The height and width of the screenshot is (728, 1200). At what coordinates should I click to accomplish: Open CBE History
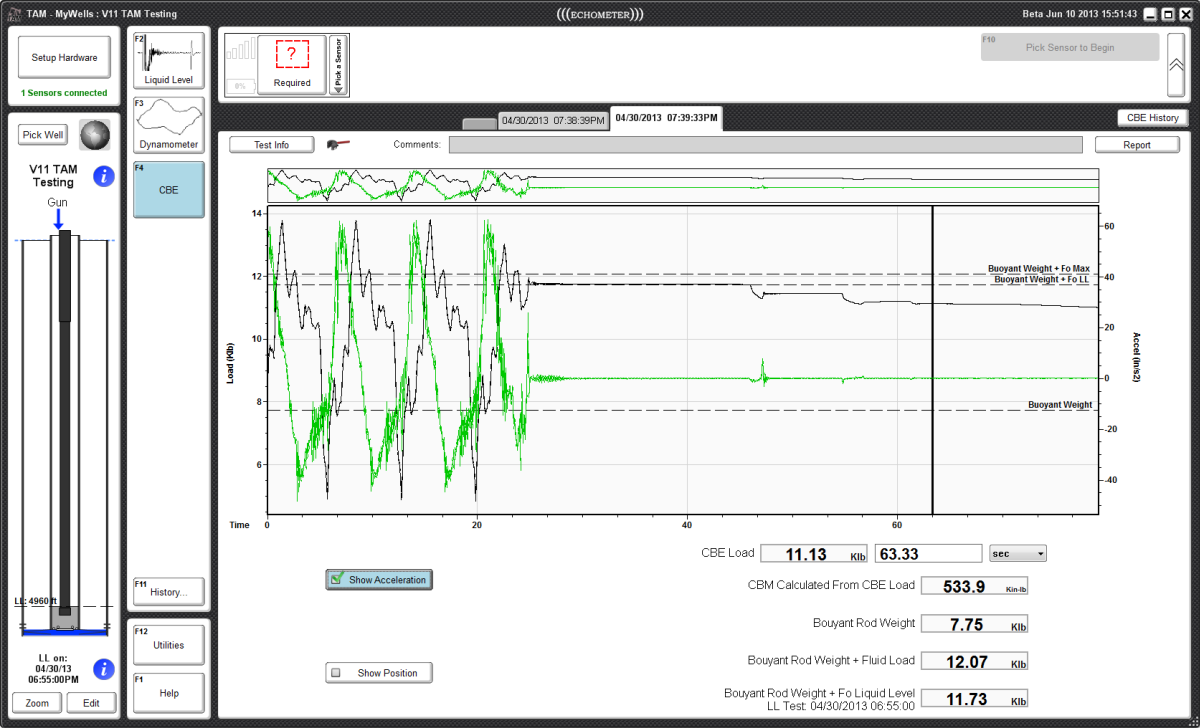1151,117
